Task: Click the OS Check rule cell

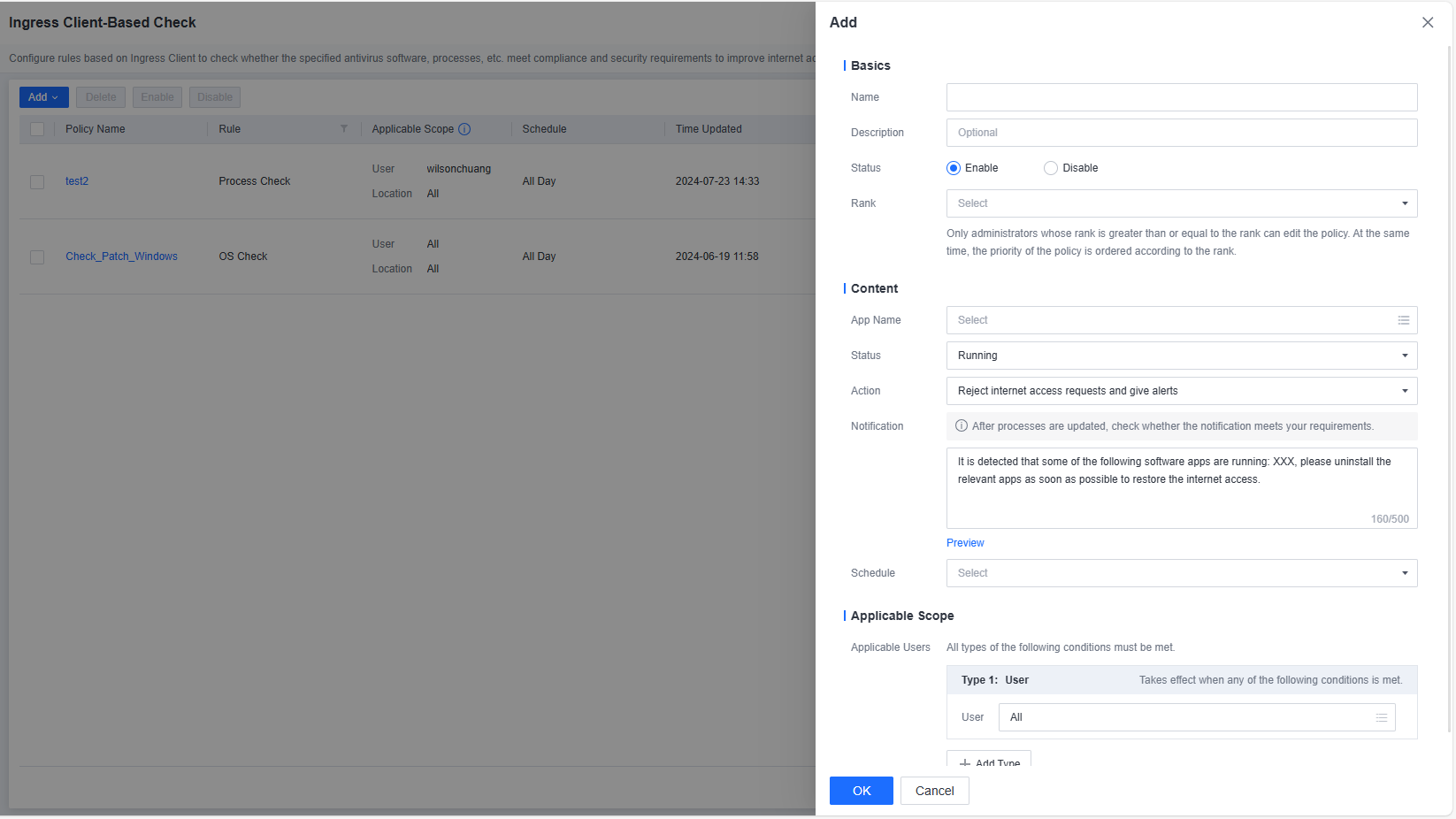Action: tap(243, 256)
